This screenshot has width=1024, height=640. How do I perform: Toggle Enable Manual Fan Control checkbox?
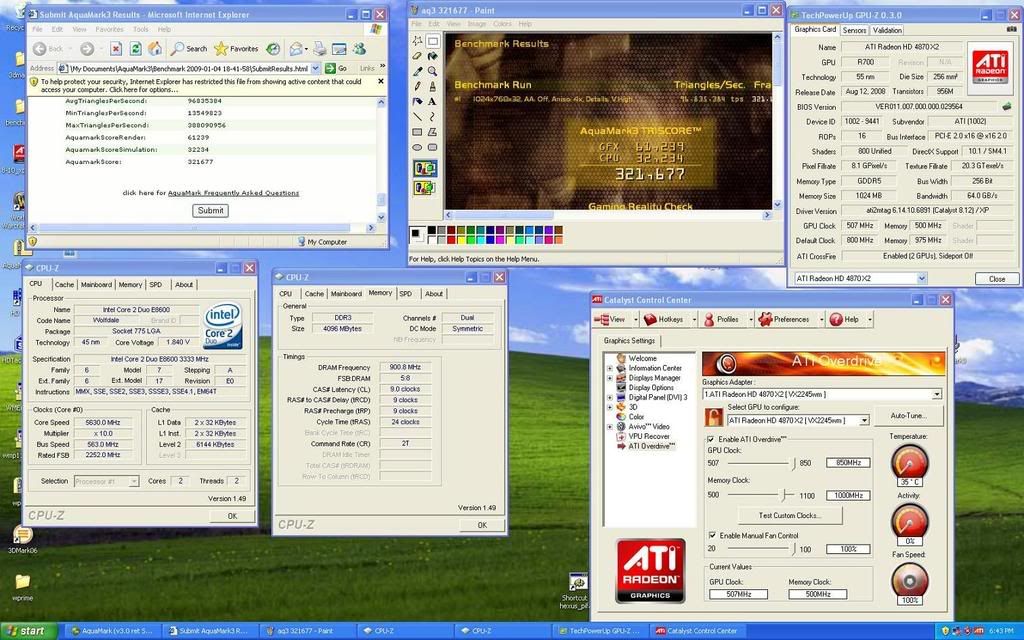click(712, 536)
